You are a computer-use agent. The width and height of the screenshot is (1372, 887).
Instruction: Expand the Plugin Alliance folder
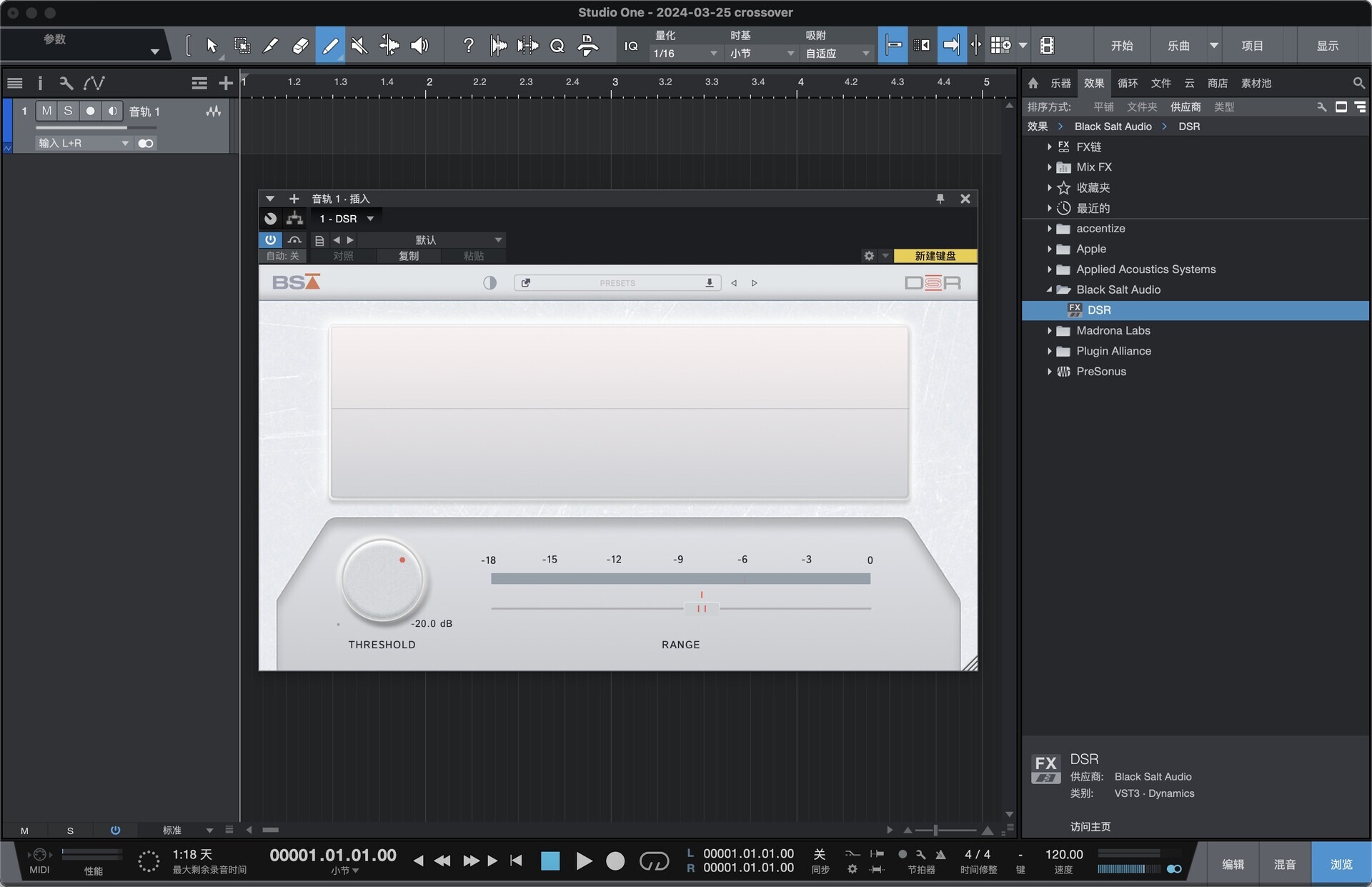click(1049, 351)
